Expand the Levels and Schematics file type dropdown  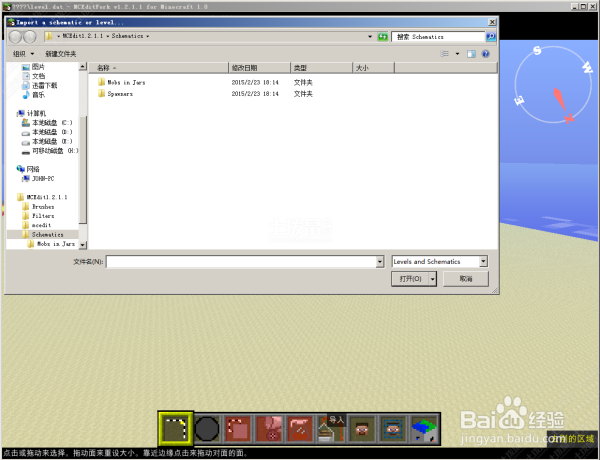(483, 261)
